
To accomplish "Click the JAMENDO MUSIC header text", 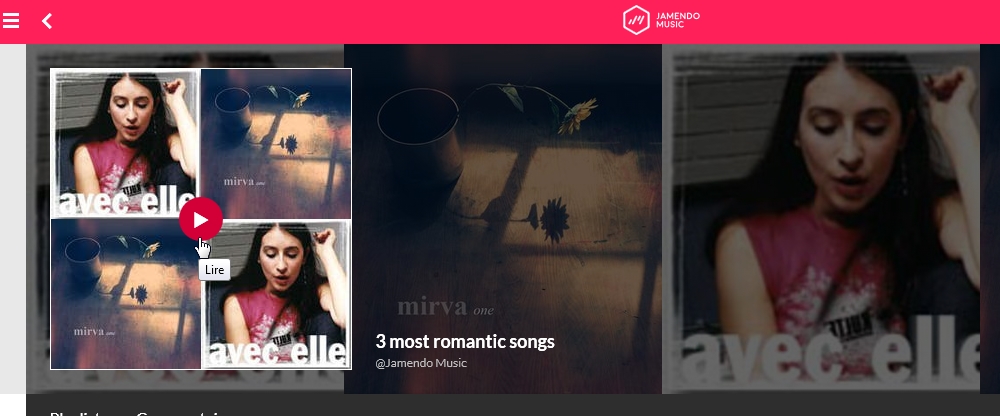I will (677, 20).
